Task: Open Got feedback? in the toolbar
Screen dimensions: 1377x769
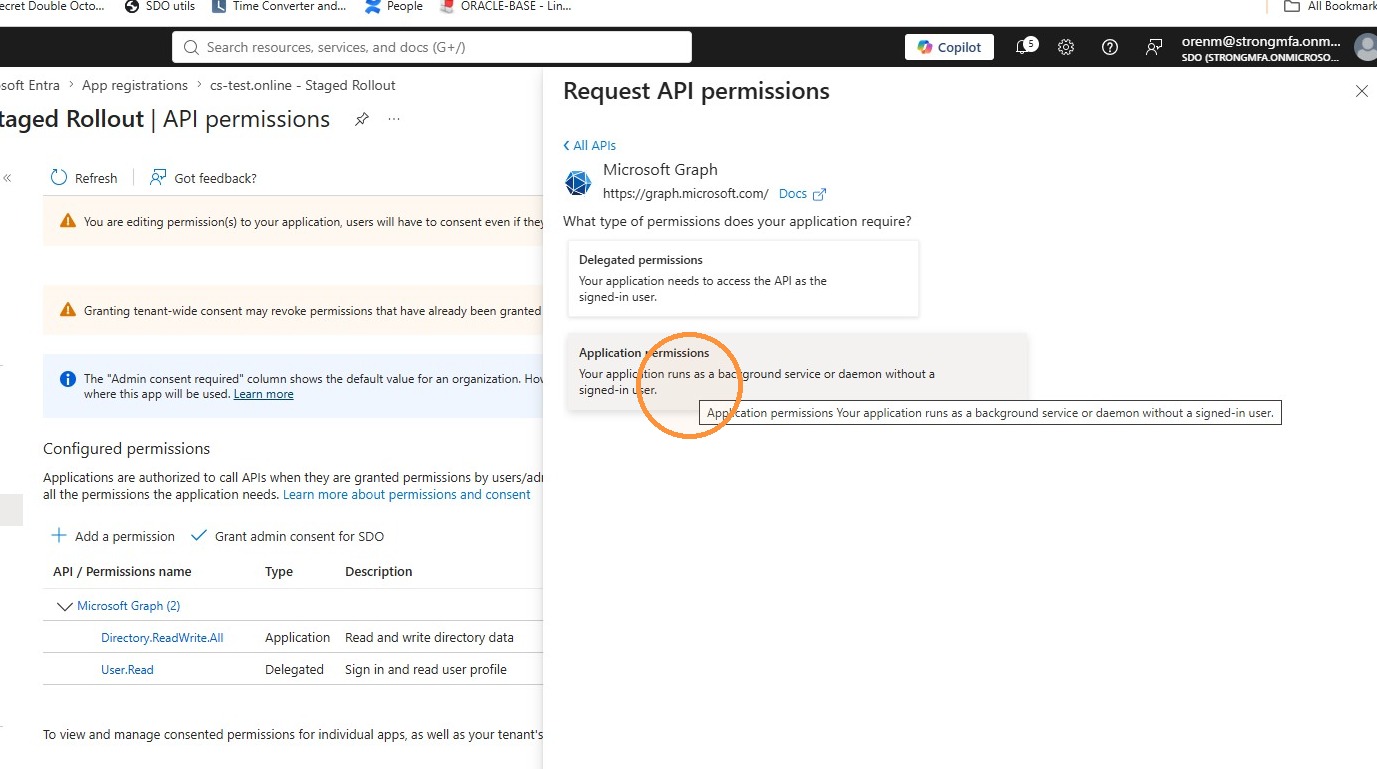Action: tap(203, 178)
